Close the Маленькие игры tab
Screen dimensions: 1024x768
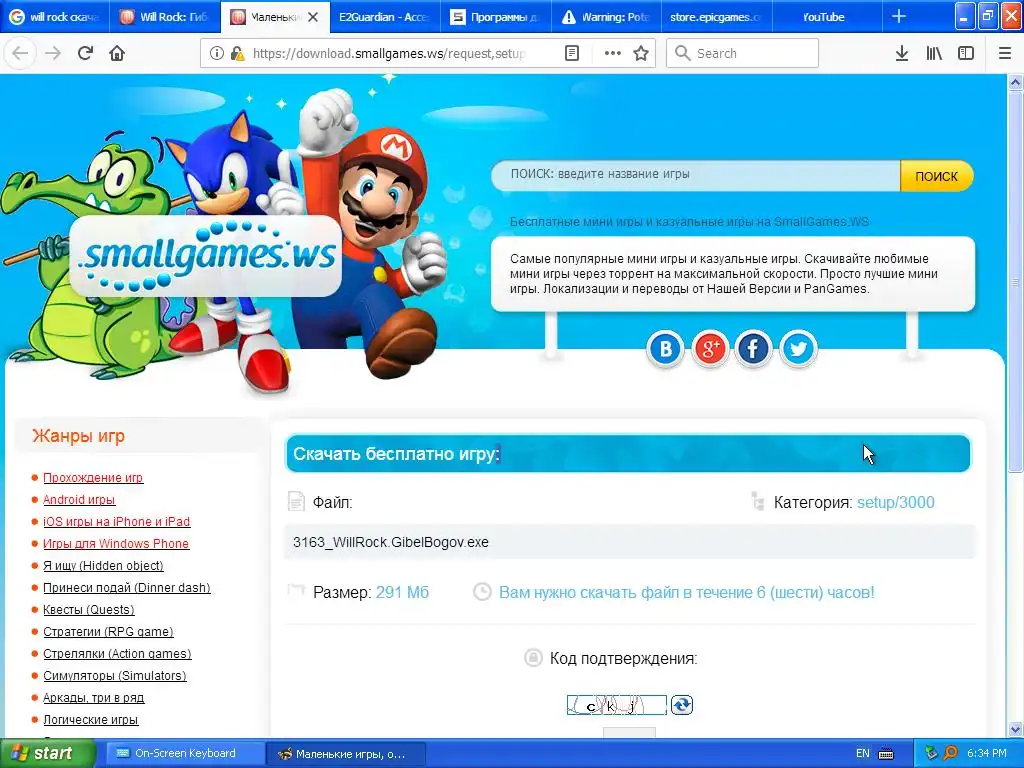tap(313, 17)
